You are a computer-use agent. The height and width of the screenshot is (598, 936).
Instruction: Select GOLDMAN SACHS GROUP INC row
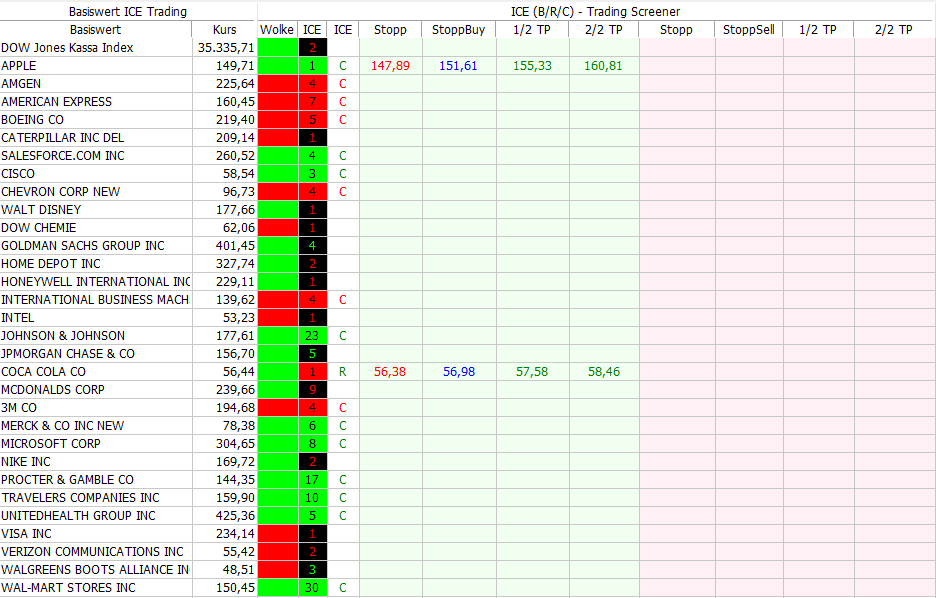[82, 245]
